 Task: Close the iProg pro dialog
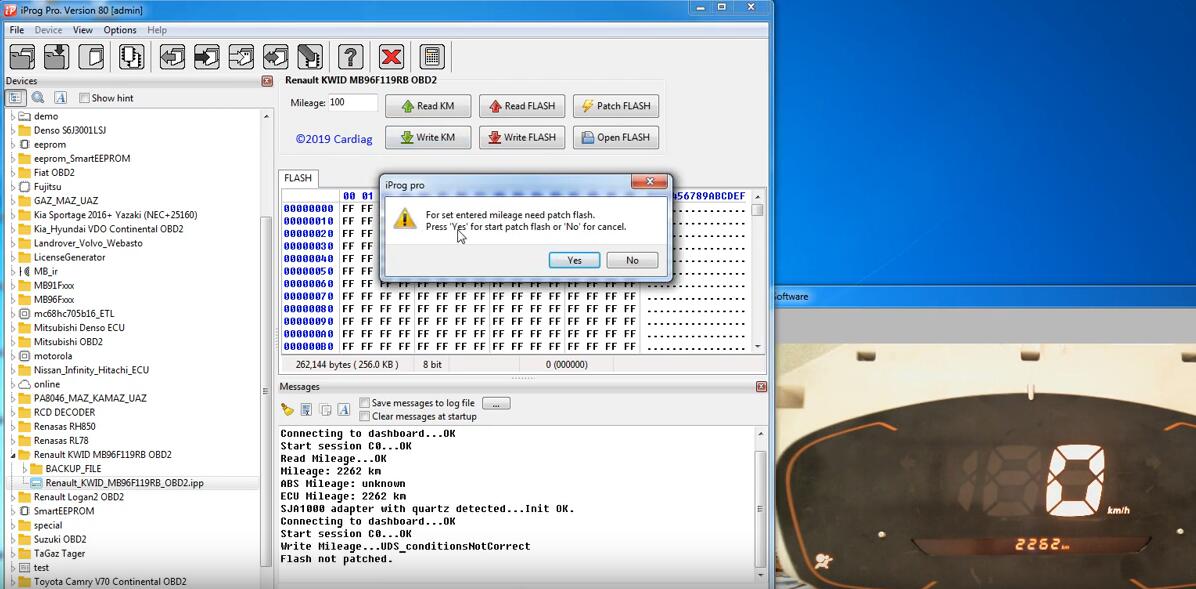650,182
